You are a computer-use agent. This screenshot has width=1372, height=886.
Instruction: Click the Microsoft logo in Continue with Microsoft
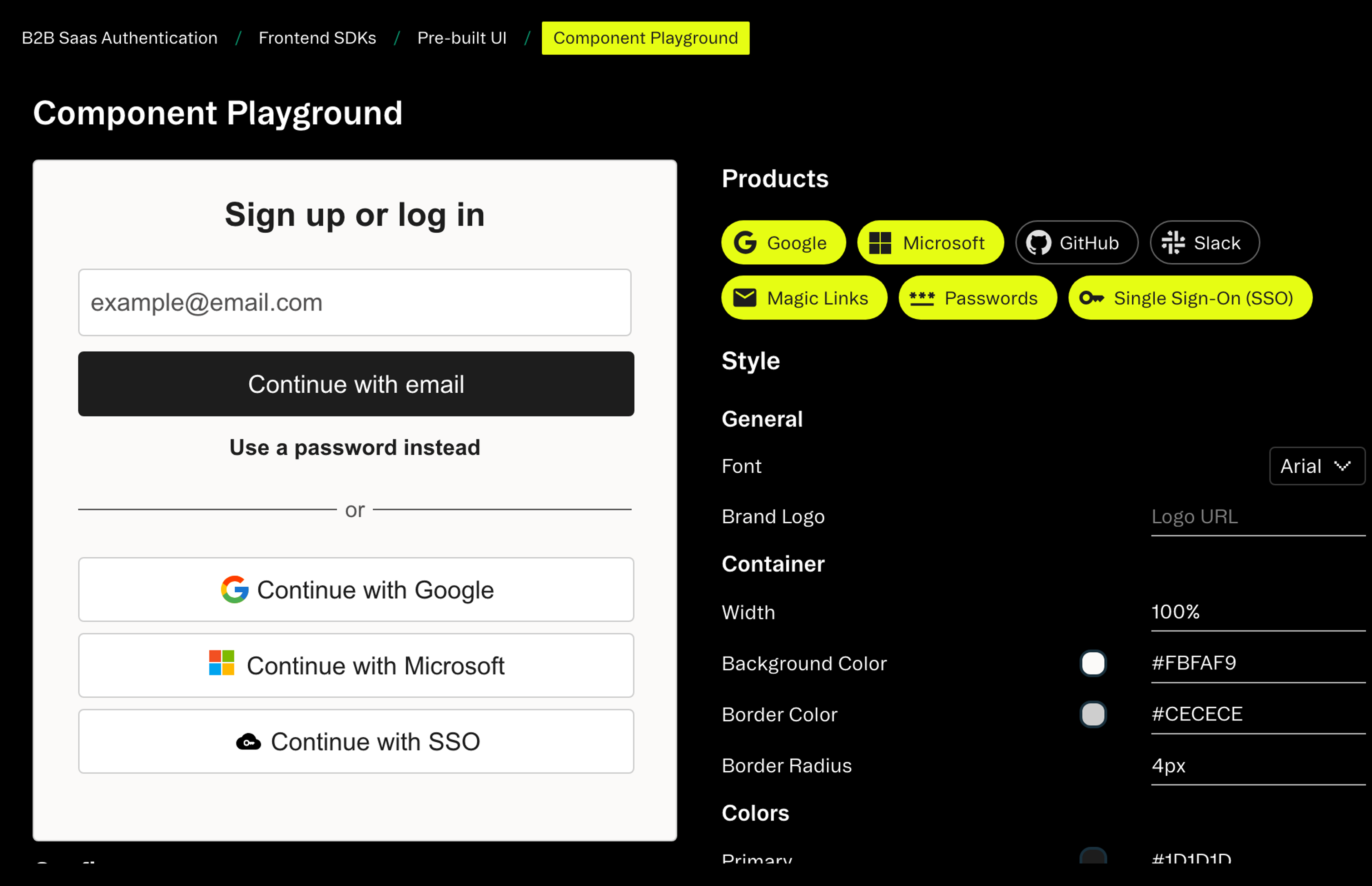222,663
